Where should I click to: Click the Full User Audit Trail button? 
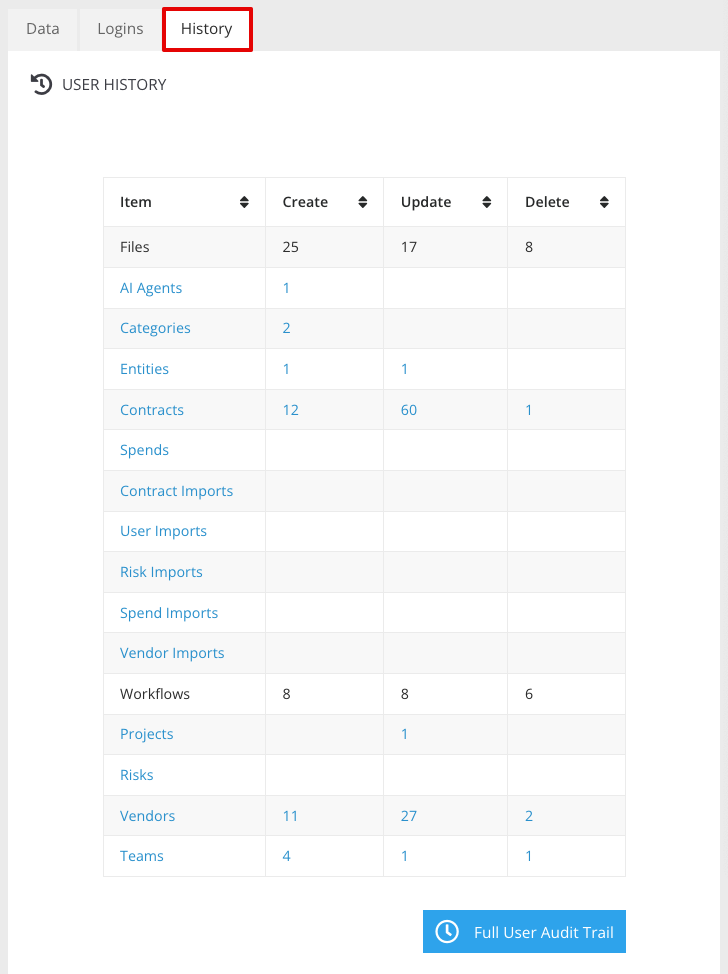524,931
